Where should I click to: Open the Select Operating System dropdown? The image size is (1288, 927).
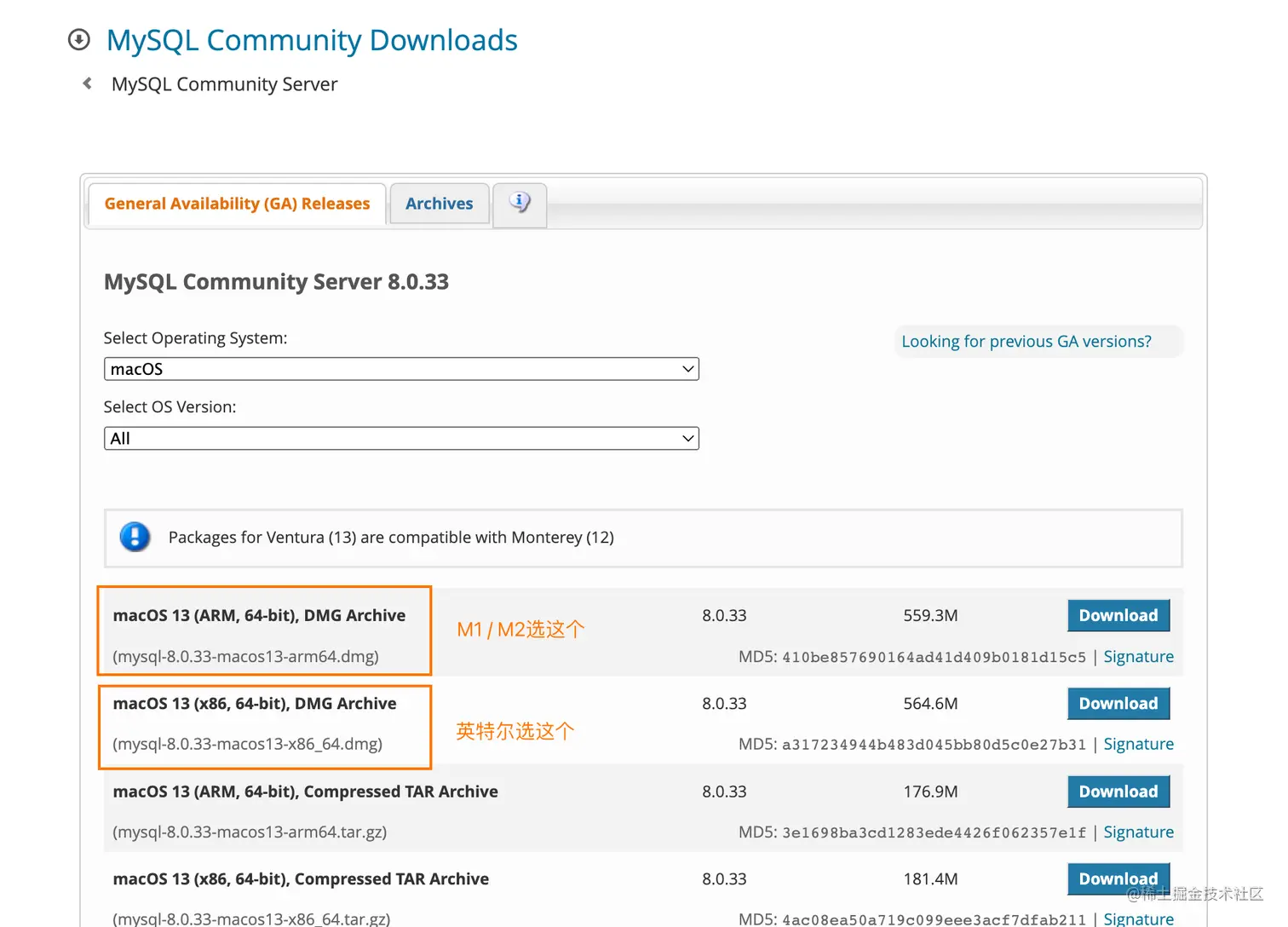tap(401, 369)
